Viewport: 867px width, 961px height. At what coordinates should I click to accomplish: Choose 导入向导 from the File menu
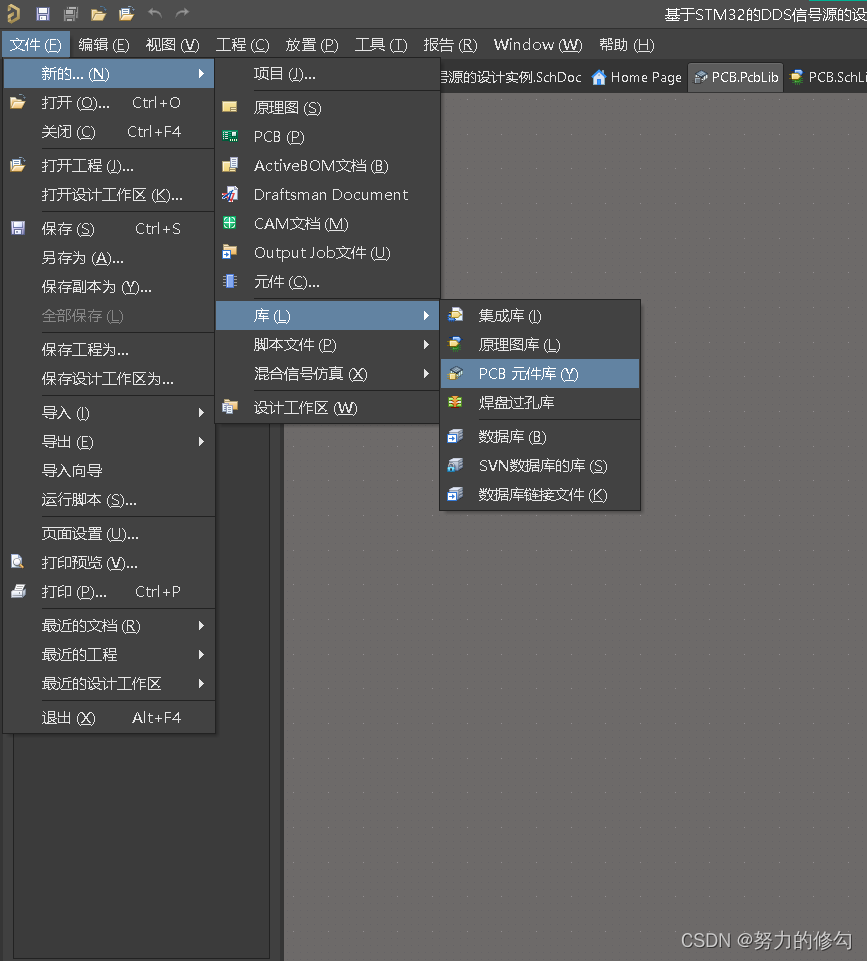(109, 470)
